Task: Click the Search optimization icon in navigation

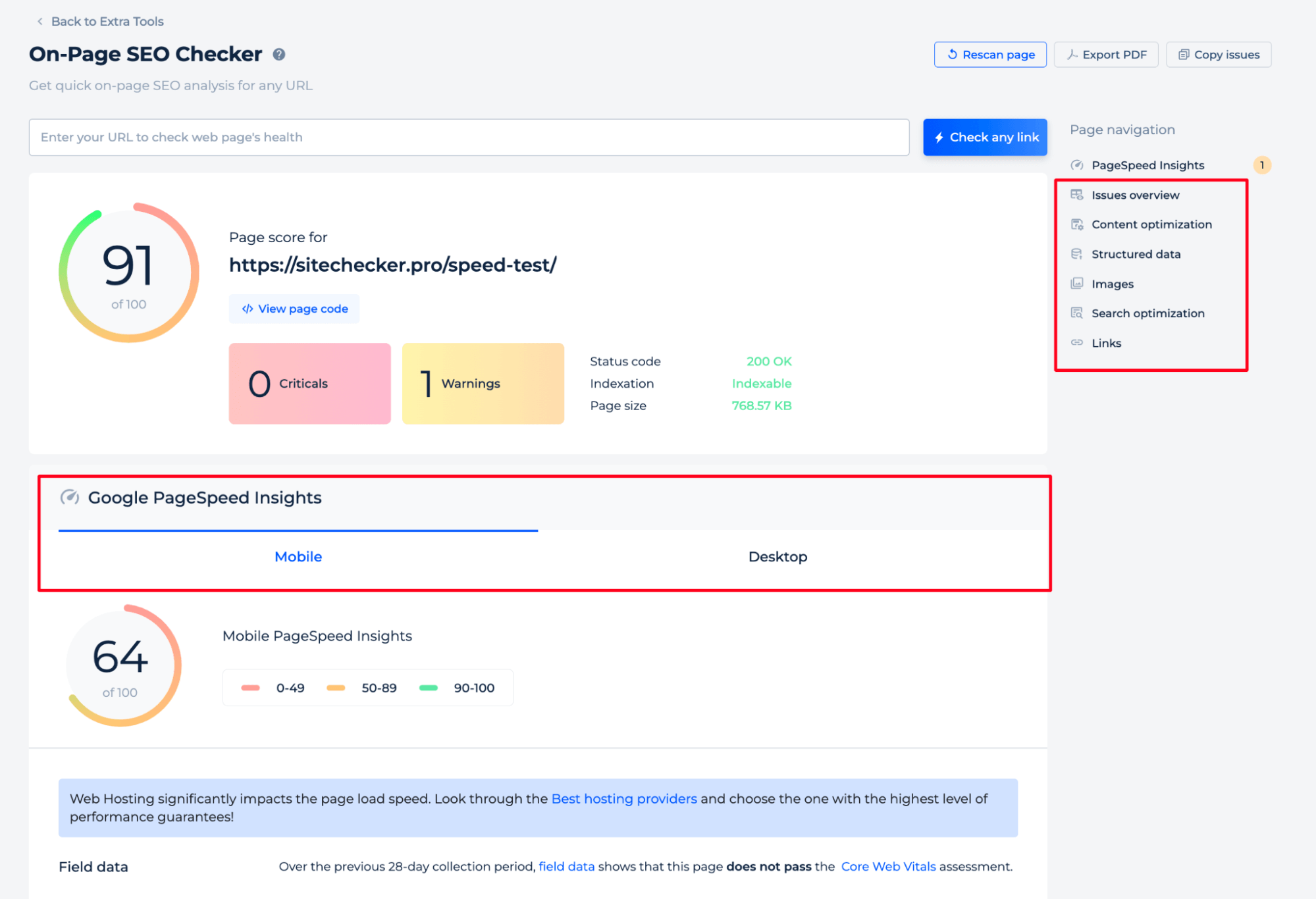Action: (1077, 313)
